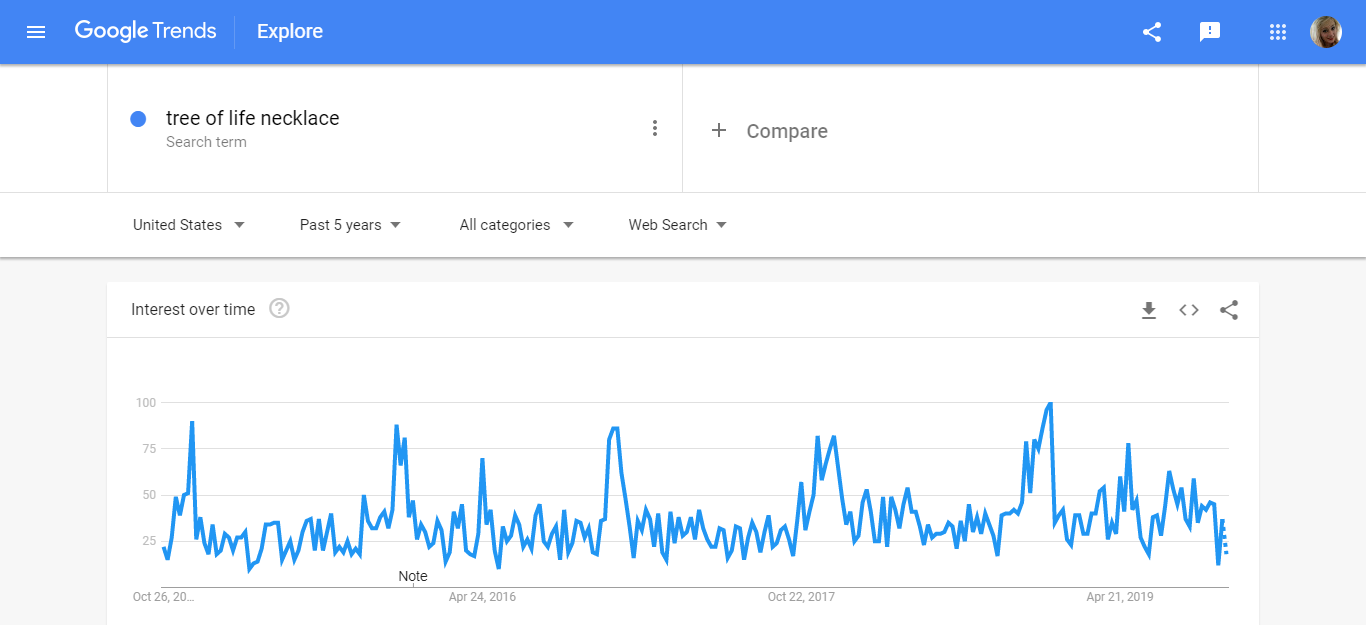This screenshot has width=1366, height=625.
Task: Click the user account avatar
Action: click(x=1326, y=32)
